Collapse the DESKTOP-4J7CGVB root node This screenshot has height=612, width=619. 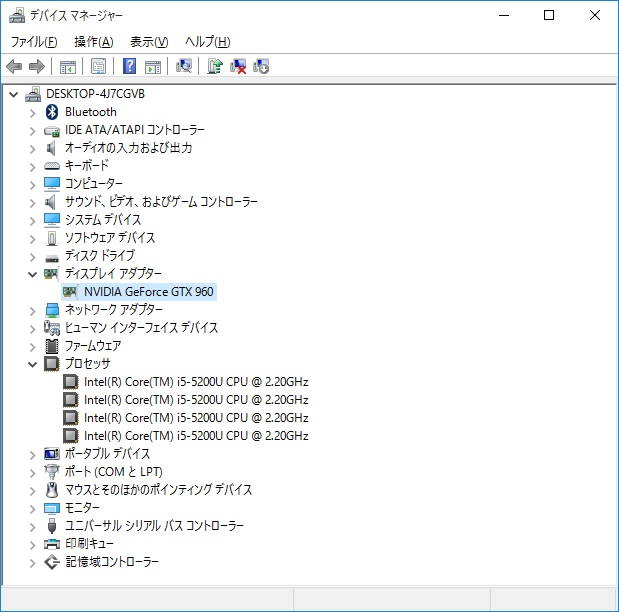(x=13, y=94)
